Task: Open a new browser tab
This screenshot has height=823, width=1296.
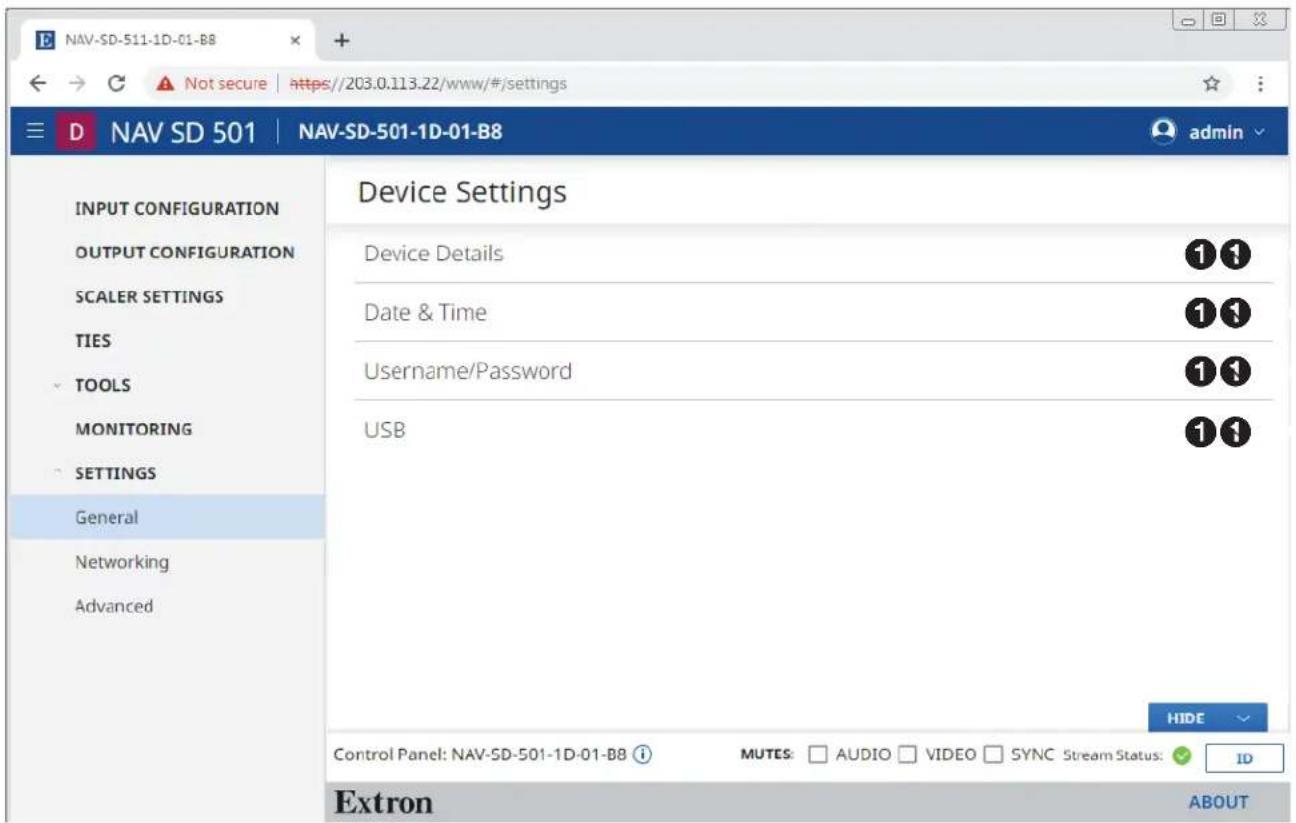Action: 343,40
